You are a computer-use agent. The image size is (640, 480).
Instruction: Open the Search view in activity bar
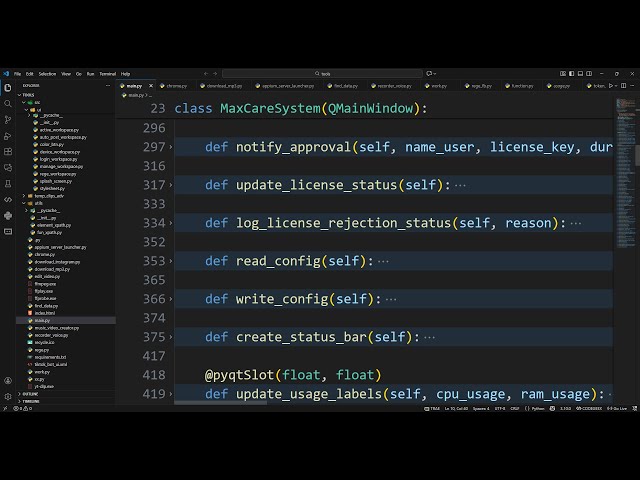click(8, 104)
